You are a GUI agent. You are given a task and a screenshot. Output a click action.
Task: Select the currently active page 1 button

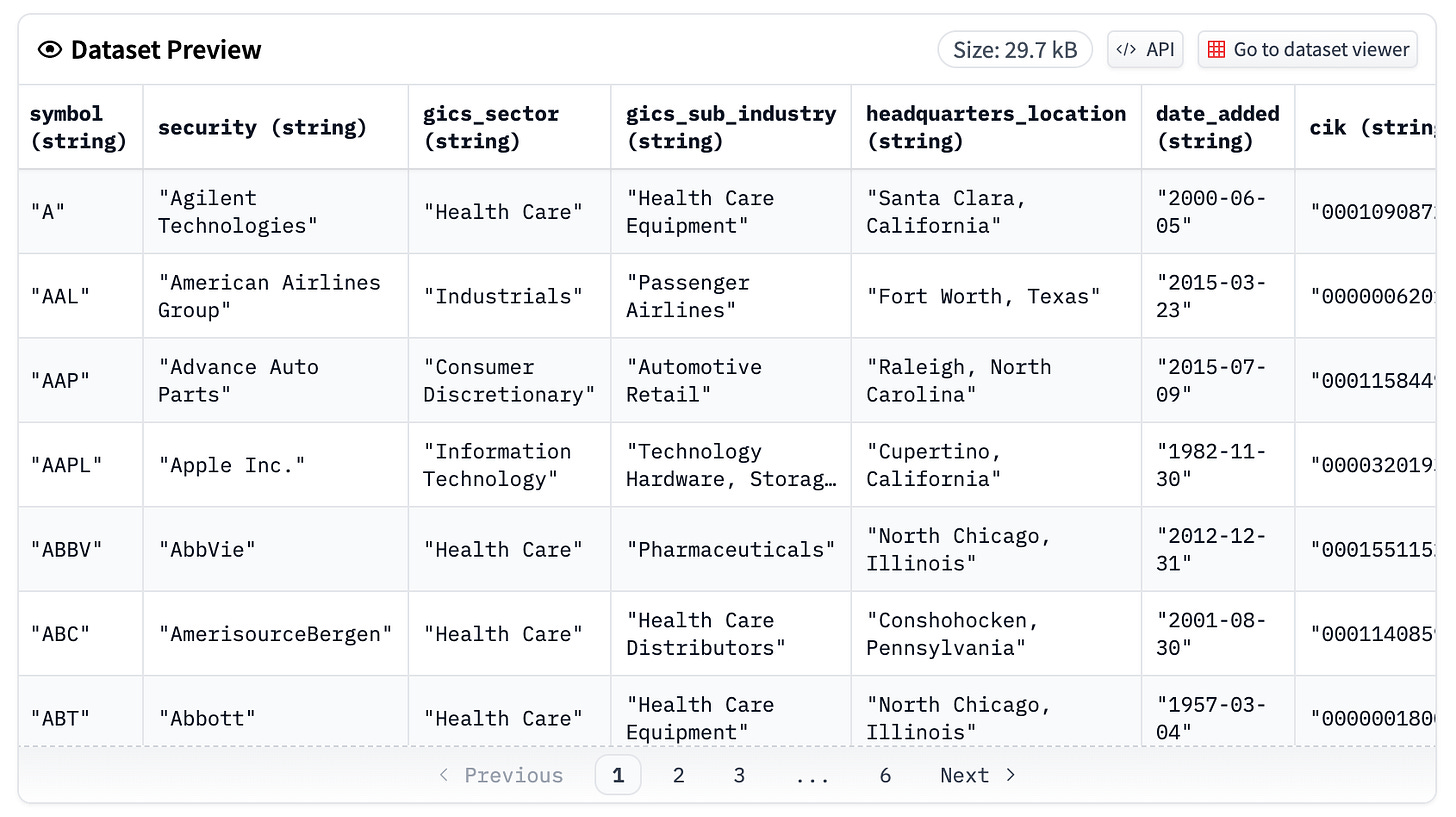pos(618,774)
